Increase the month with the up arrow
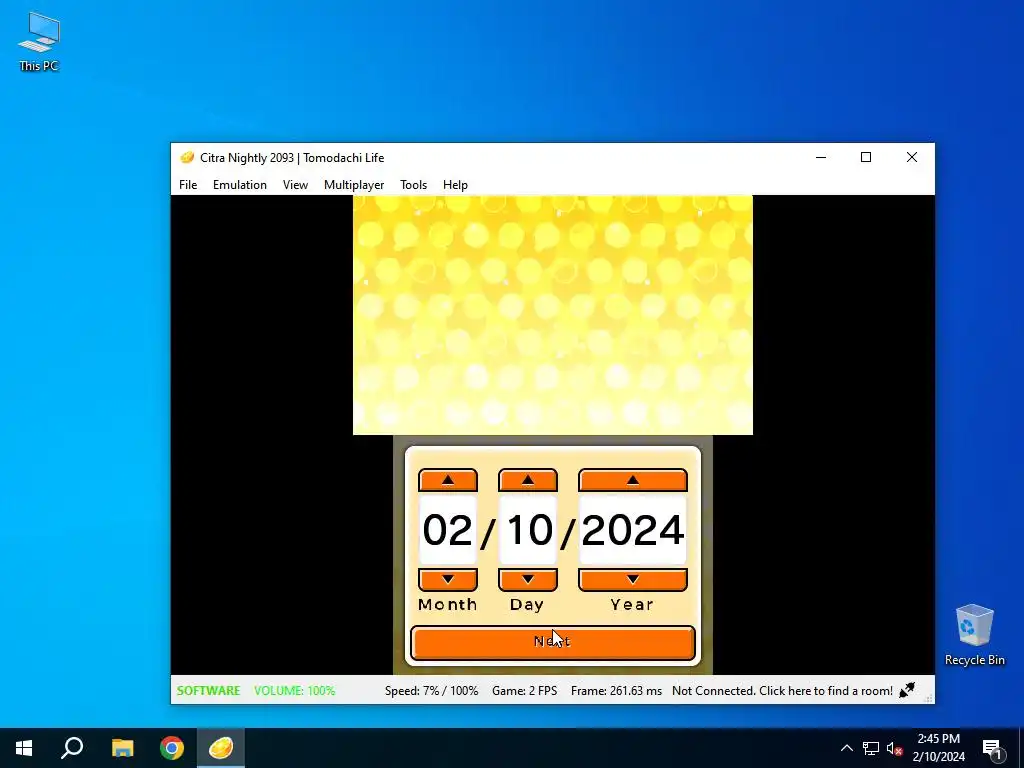 point(447,480)
